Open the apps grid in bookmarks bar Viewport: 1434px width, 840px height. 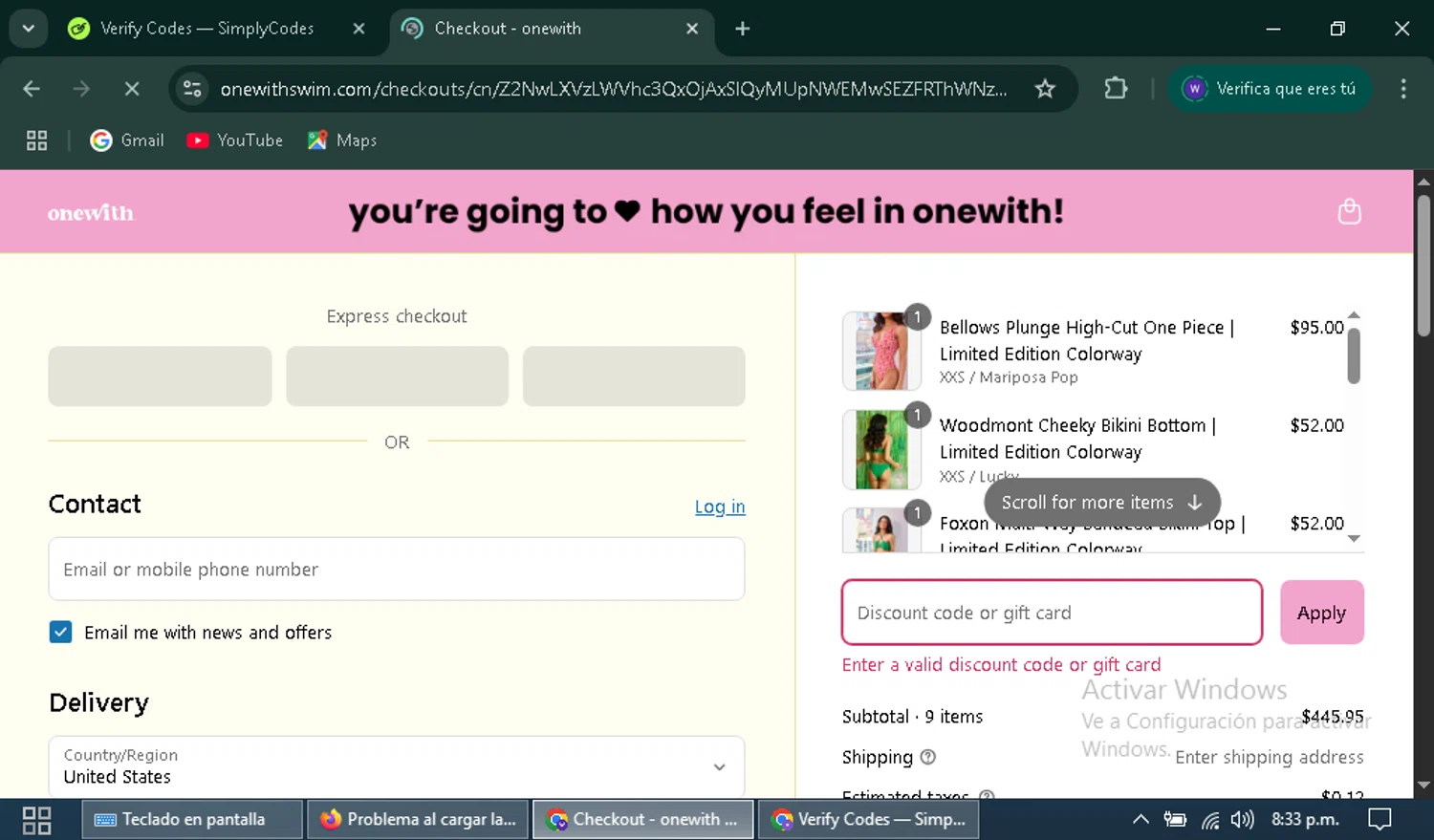tap(36, 140)
